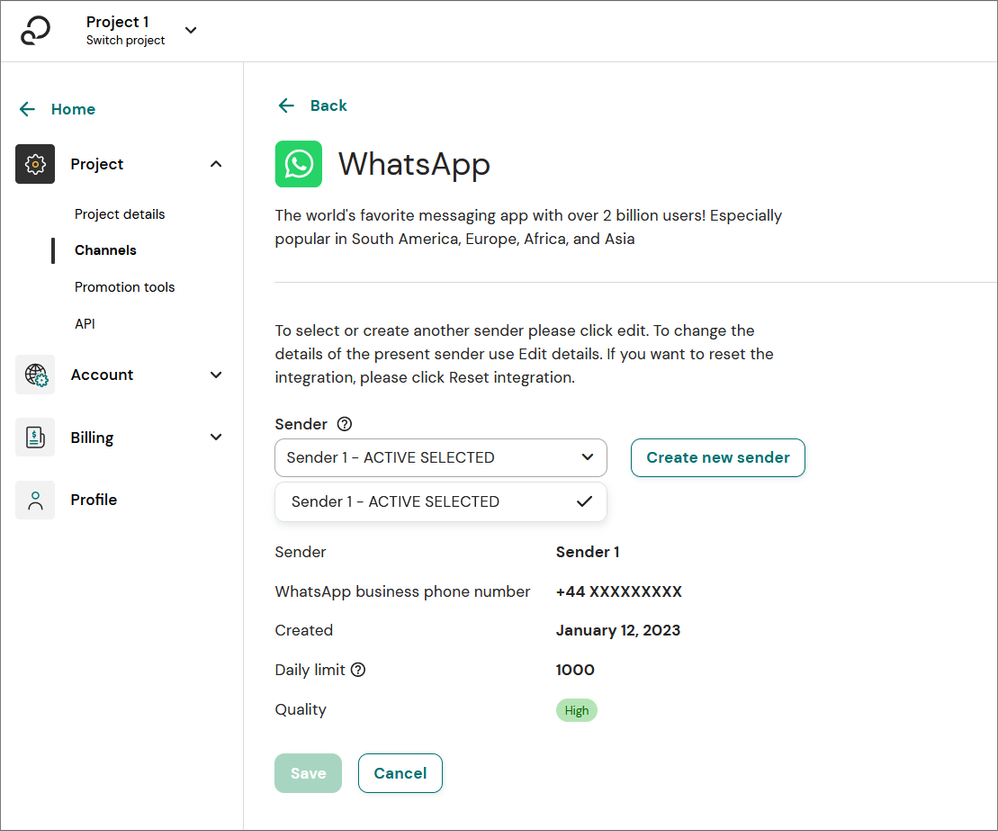Click the Home back arrow icon

27,109
